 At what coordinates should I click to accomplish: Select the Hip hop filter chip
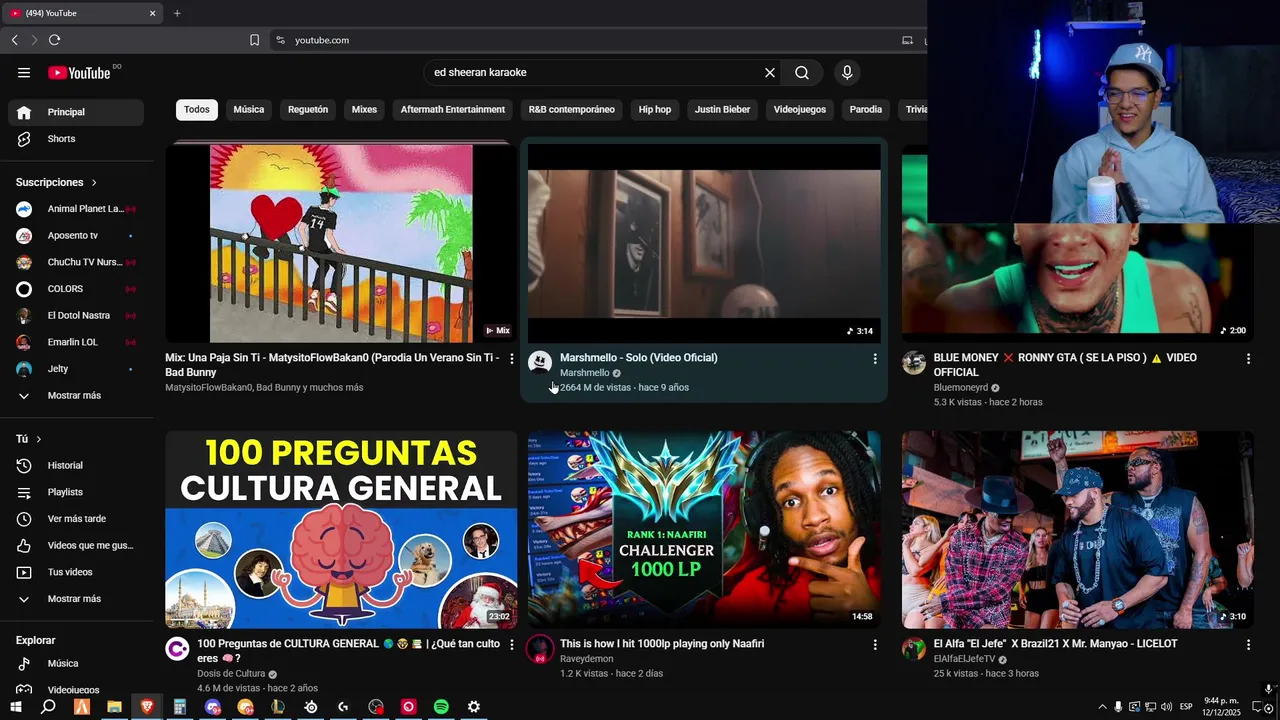pos(655,110)
